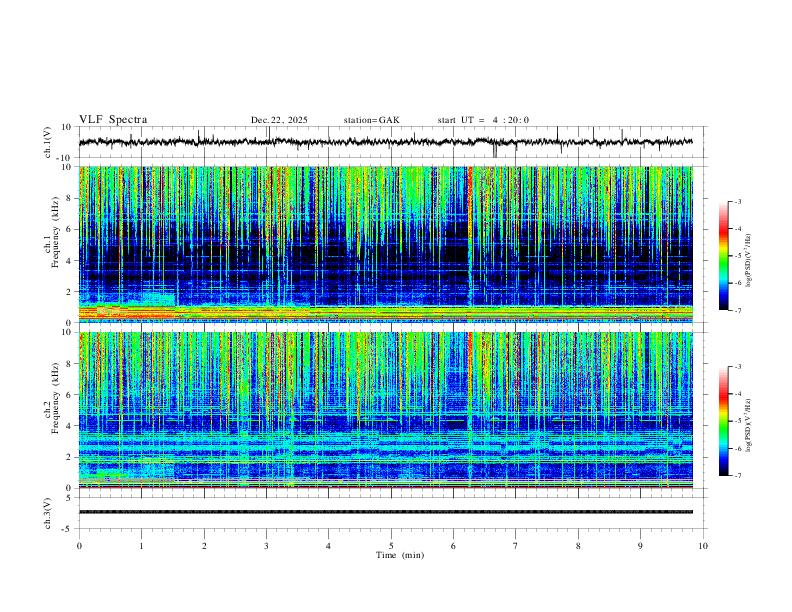Click the time axis tick label '0'
The image size is (792, 612).
[x=79, y=546]
